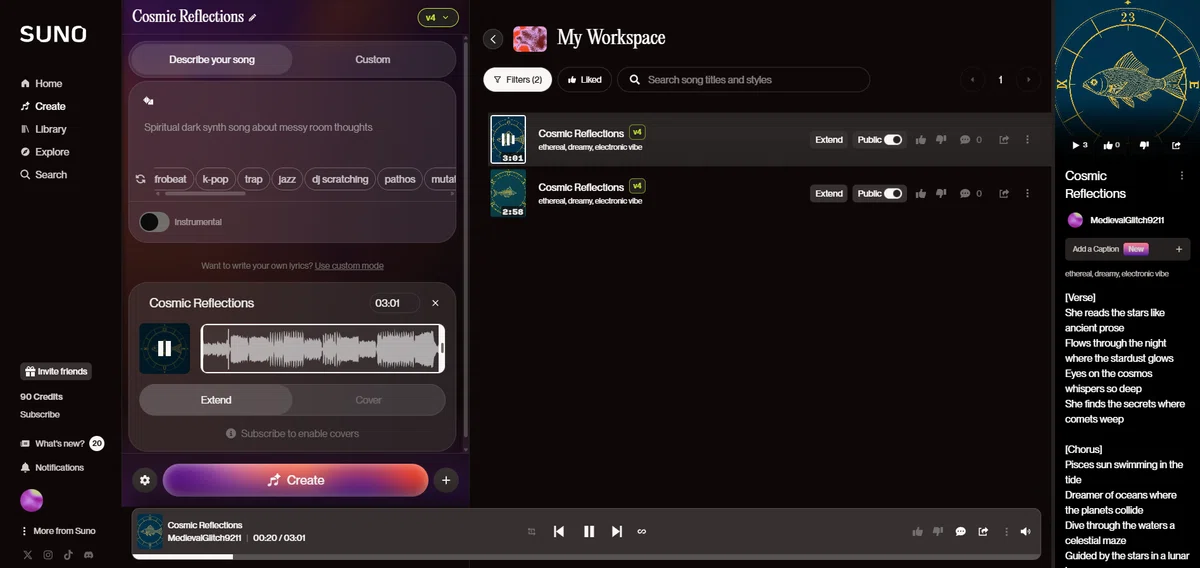This screenshot has height=568, width=1200.
Task: Toggle Public on the 3:01 song row
Action: 892,140
